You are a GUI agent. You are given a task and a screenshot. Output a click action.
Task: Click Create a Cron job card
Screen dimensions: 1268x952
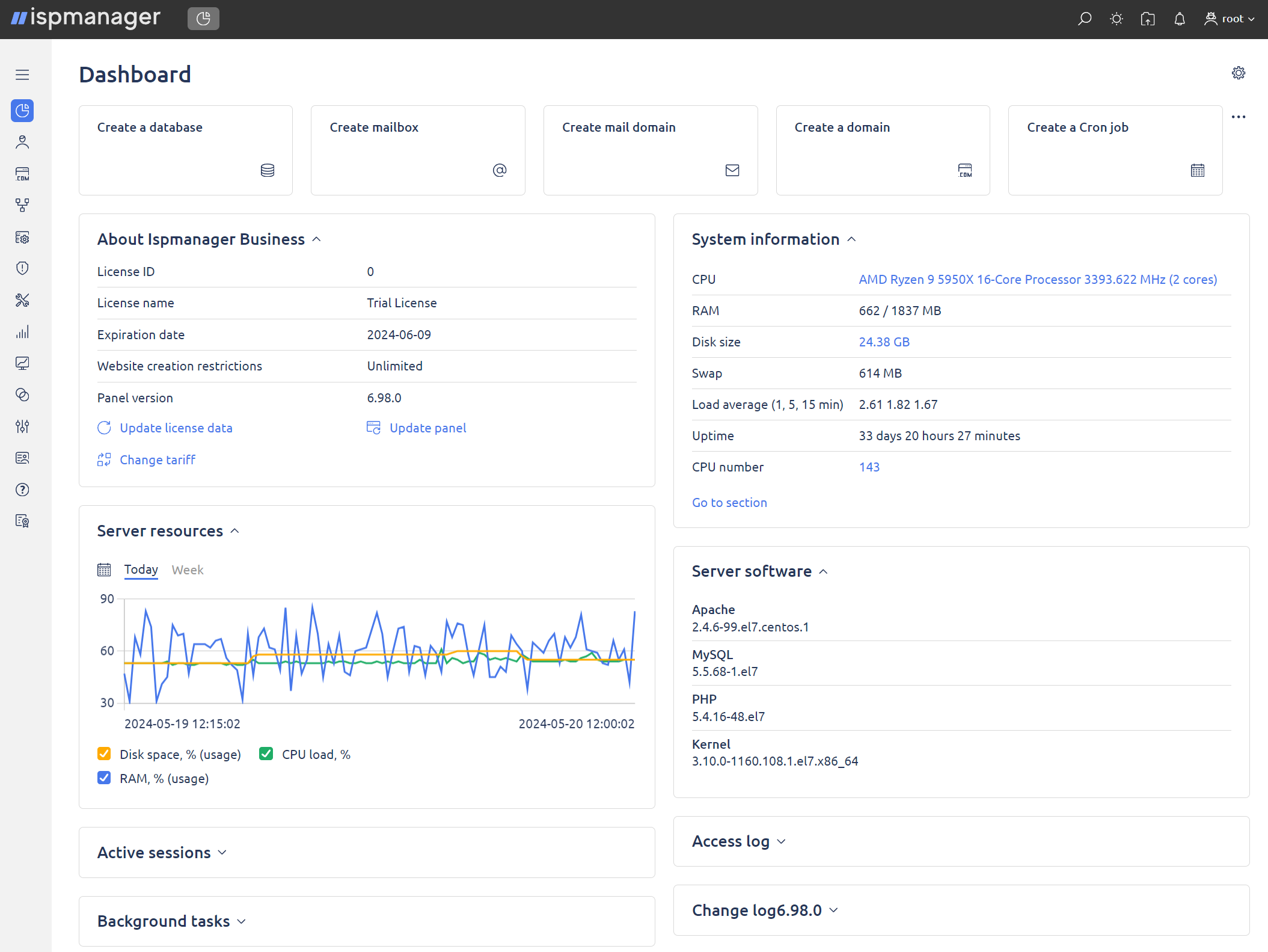point(1115,150)
